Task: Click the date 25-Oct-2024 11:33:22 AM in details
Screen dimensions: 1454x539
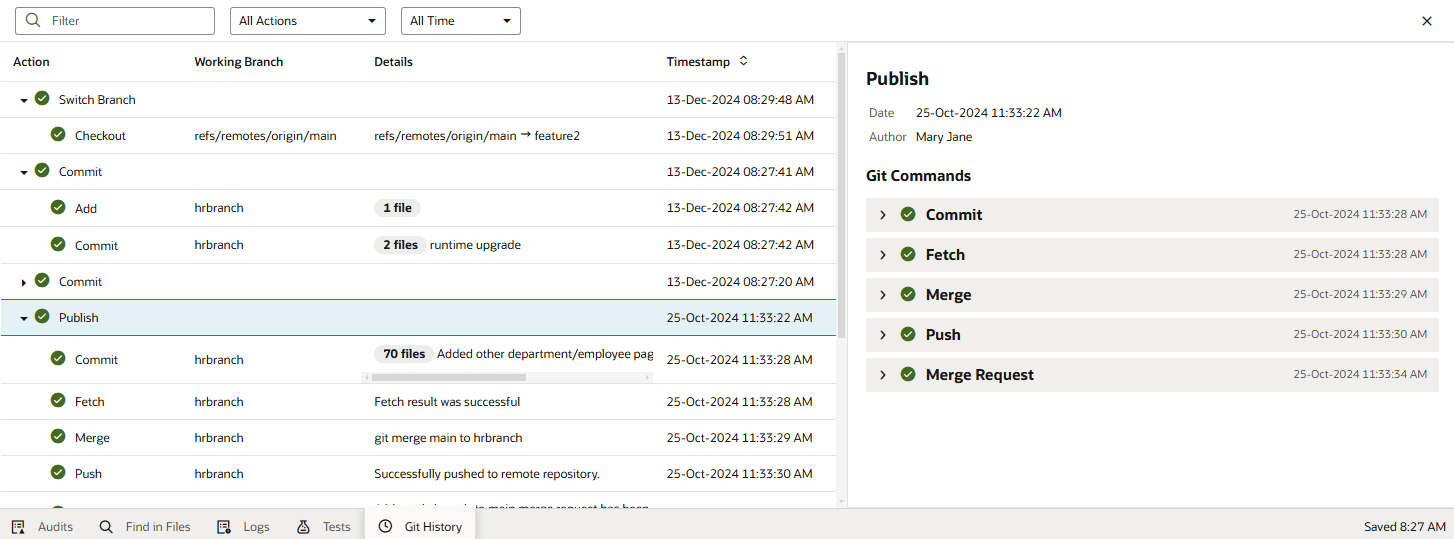Action: click(x=989, y=113)
